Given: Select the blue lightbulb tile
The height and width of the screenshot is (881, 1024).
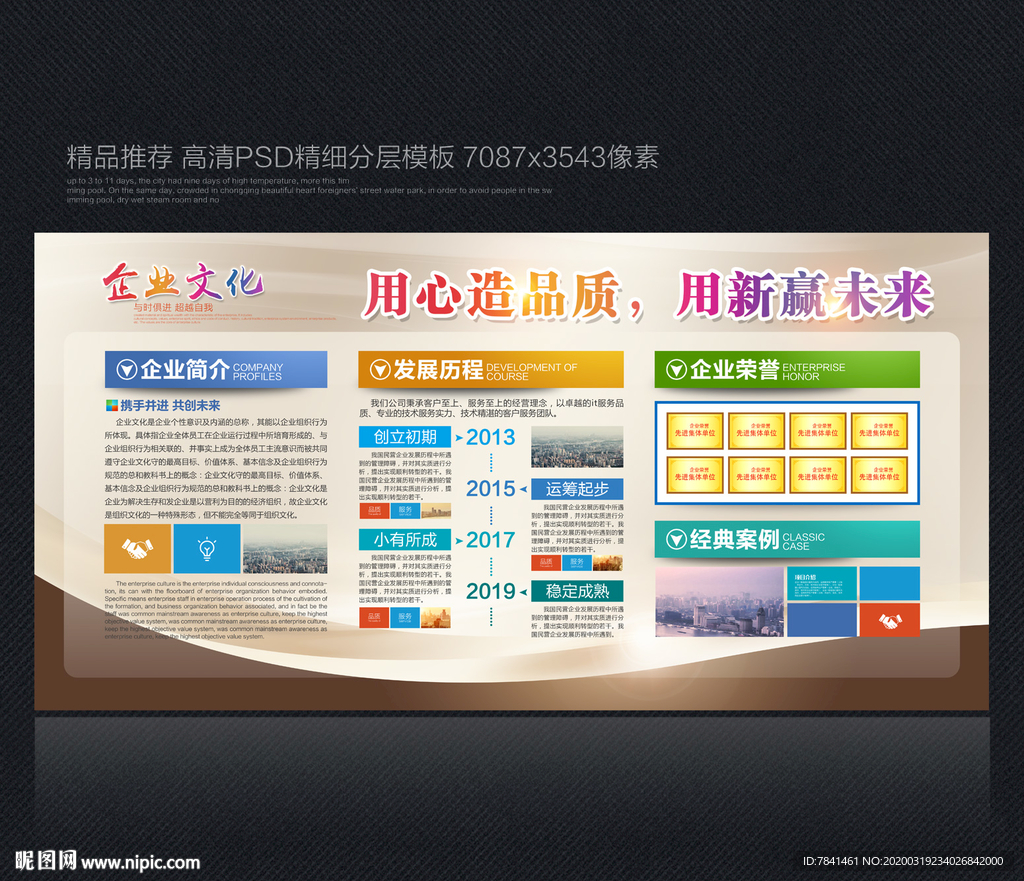Looking at the screenshot, I should [x=206, y=549].
